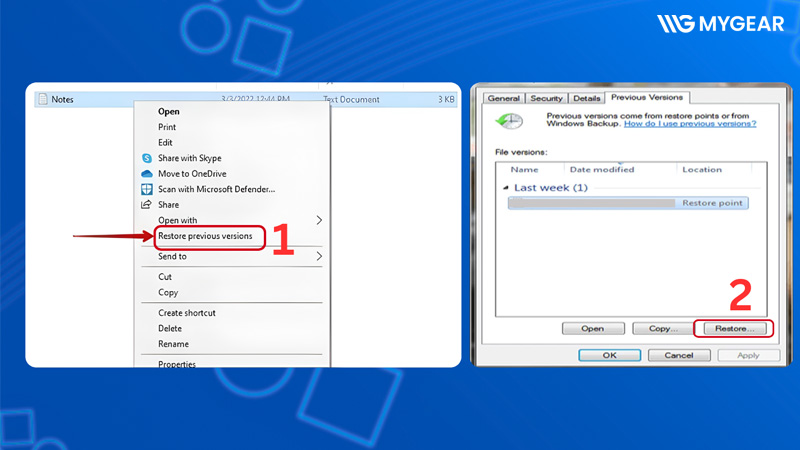800x450 pixels.
Task: Collapse the Last week group
Action: point(506,188)
